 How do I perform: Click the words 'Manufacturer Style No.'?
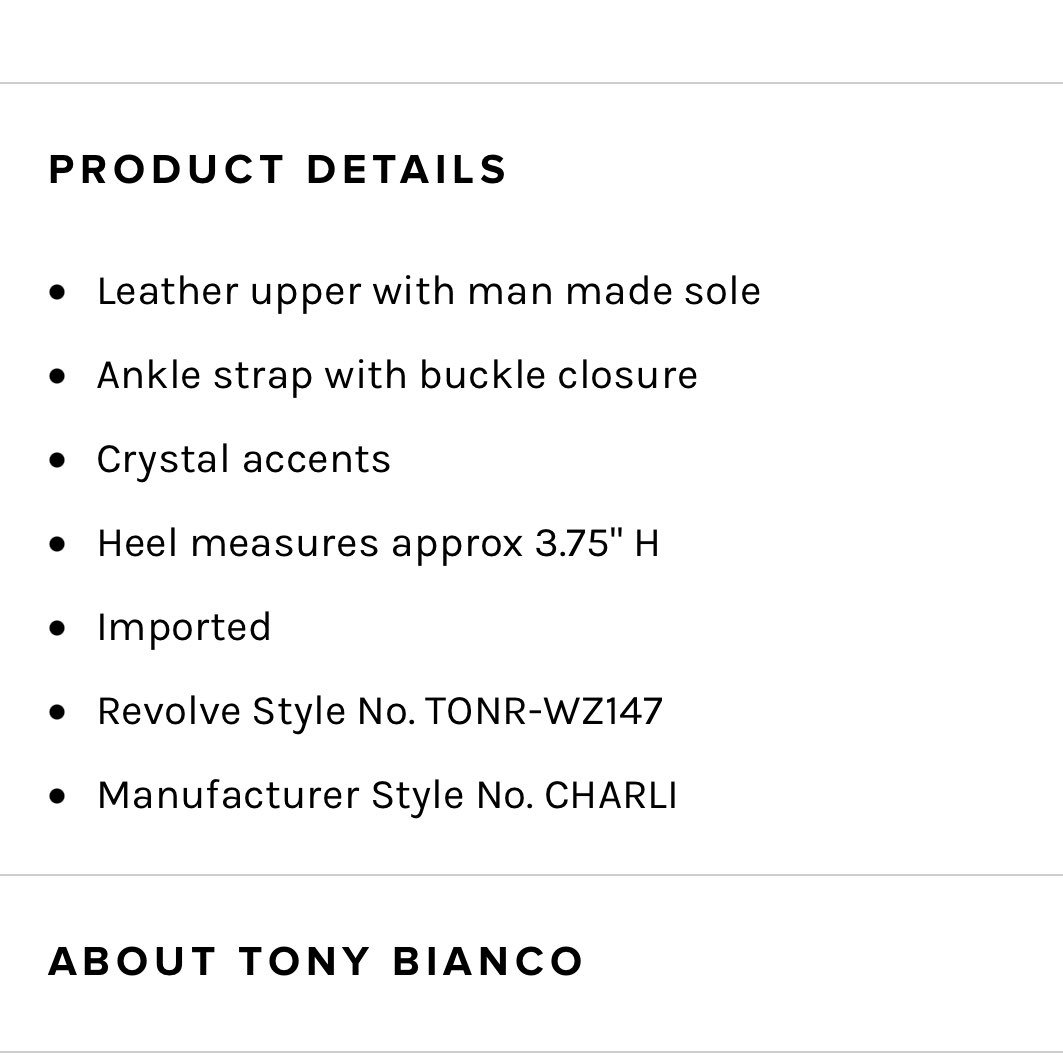(x=315, y=797)
